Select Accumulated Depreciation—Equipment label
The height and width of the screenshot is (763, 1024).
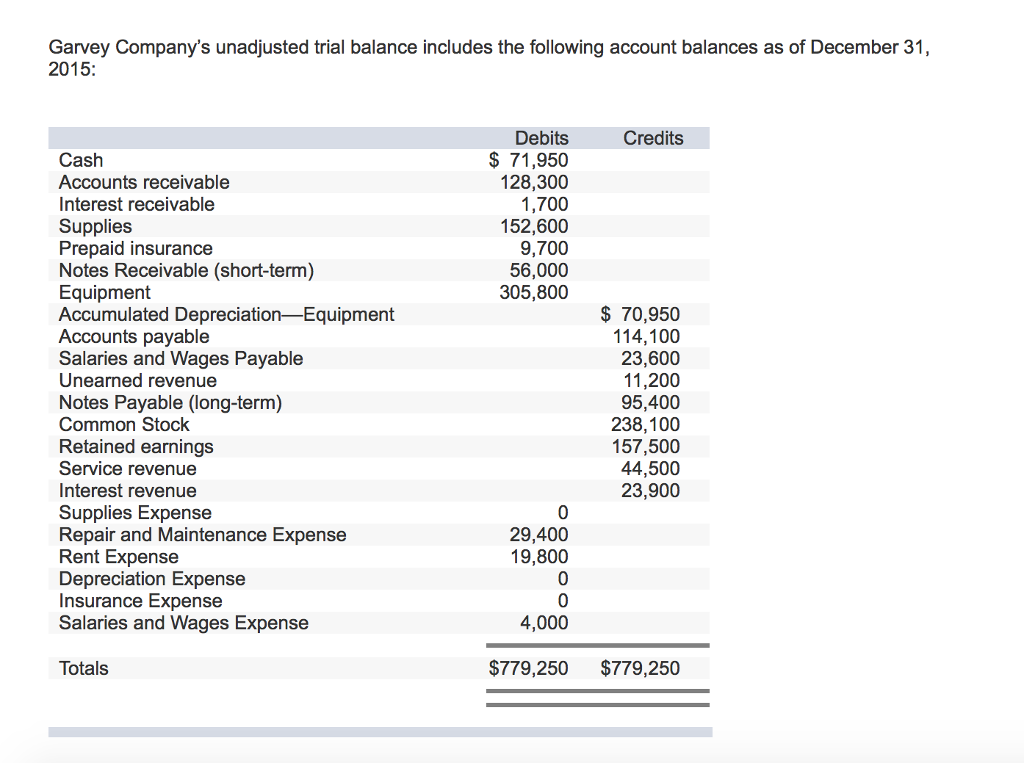click(x=227, y=315)
